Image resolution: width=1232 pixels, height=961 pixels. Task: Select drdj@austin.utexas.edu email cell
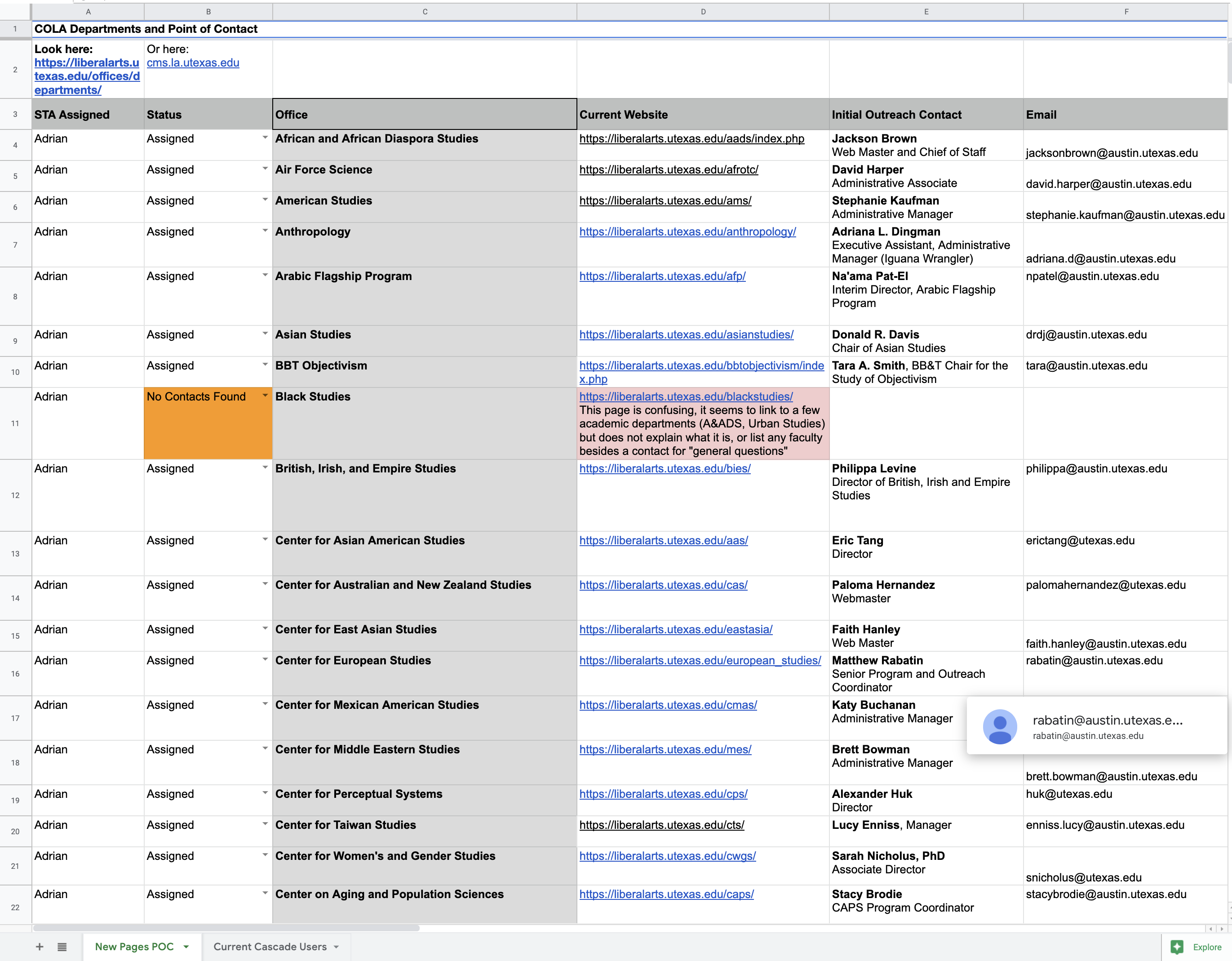(1126, 341)
